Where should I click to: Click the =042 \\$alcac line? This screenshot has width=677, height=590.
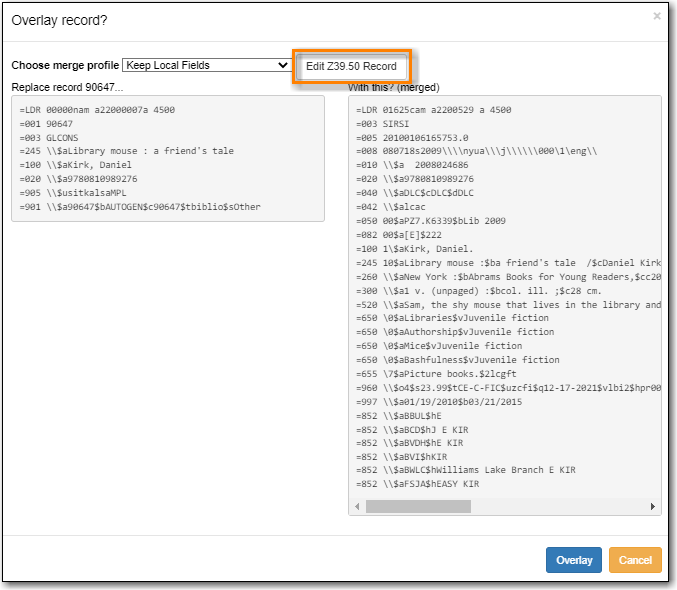[x=390, y=207]
